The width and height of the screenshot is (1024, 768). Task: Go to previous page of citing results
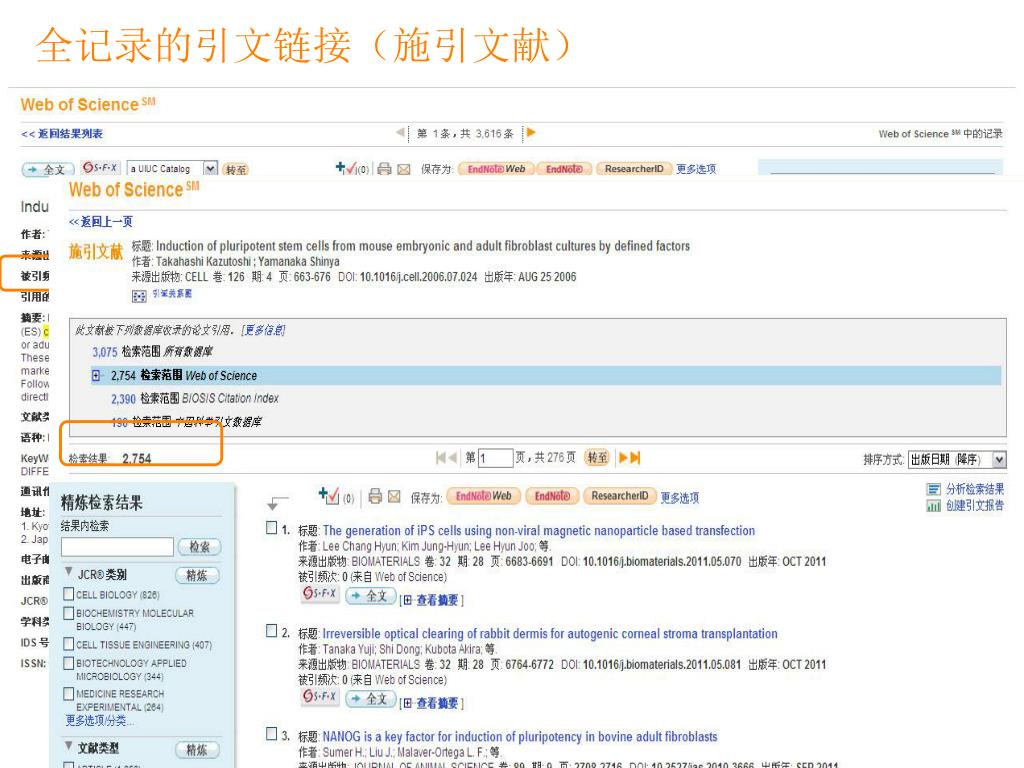tap(453, 458)
